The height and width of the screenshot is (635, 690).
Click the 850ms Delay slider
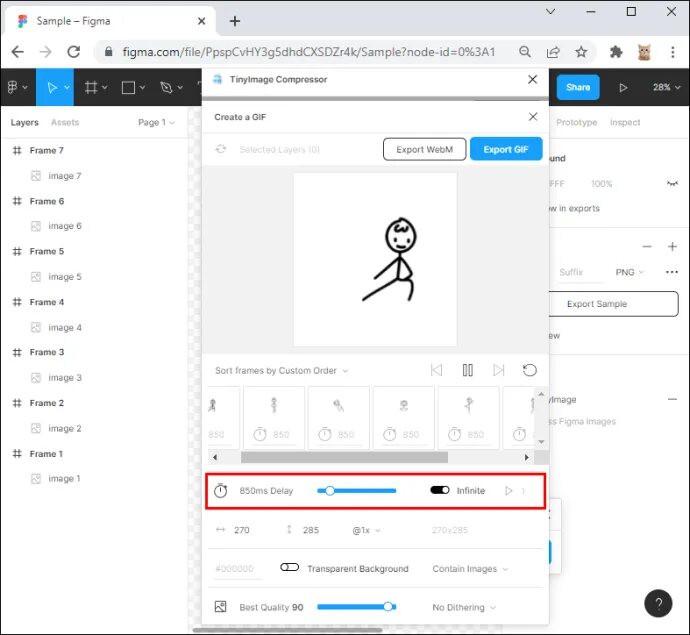[x=356, y=490]
